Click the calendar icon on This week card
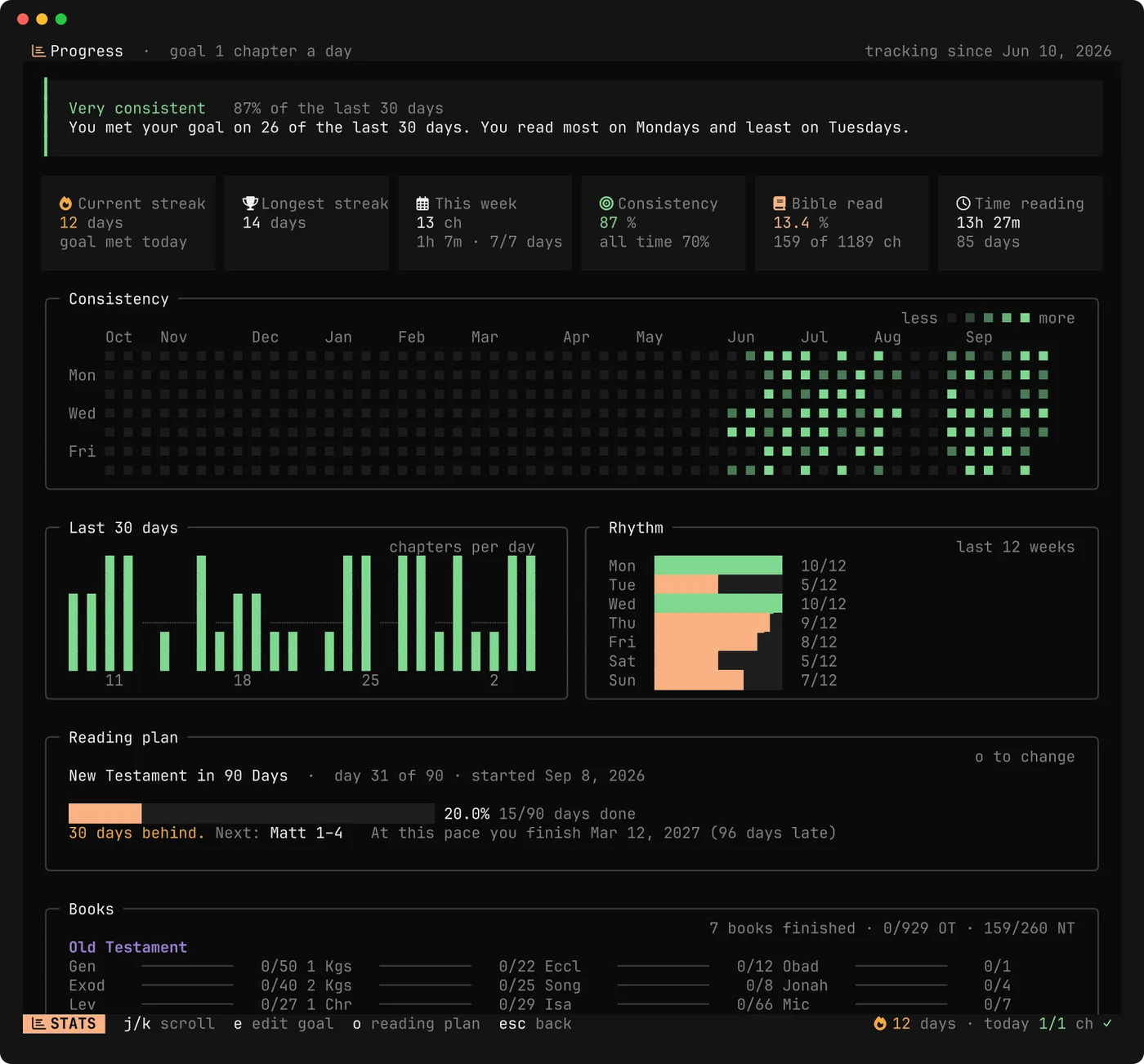The image size is (1144, 1064). [422, 203]
